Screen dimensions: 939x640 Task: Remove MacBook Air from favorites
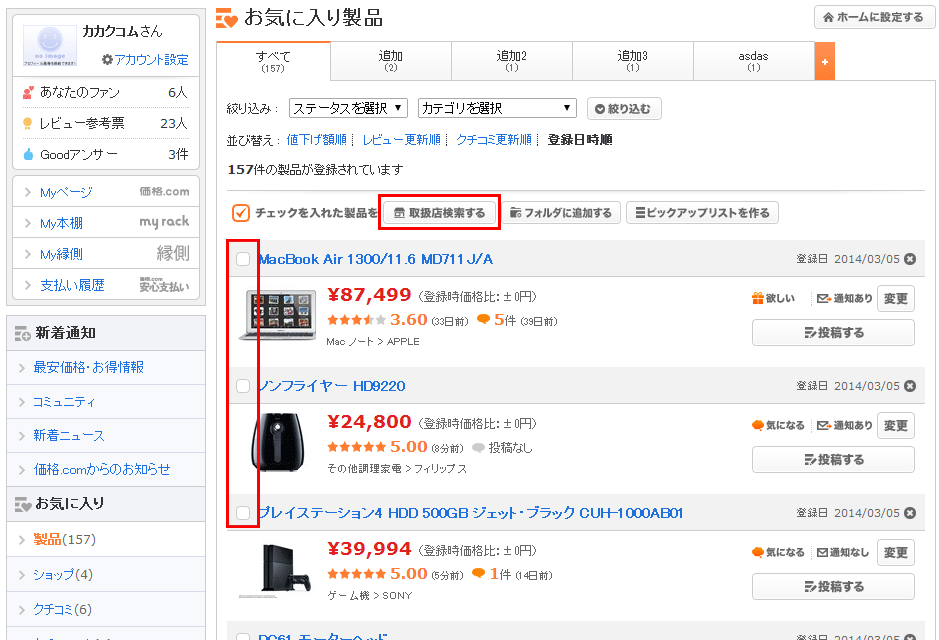click(x=910, y=259)
